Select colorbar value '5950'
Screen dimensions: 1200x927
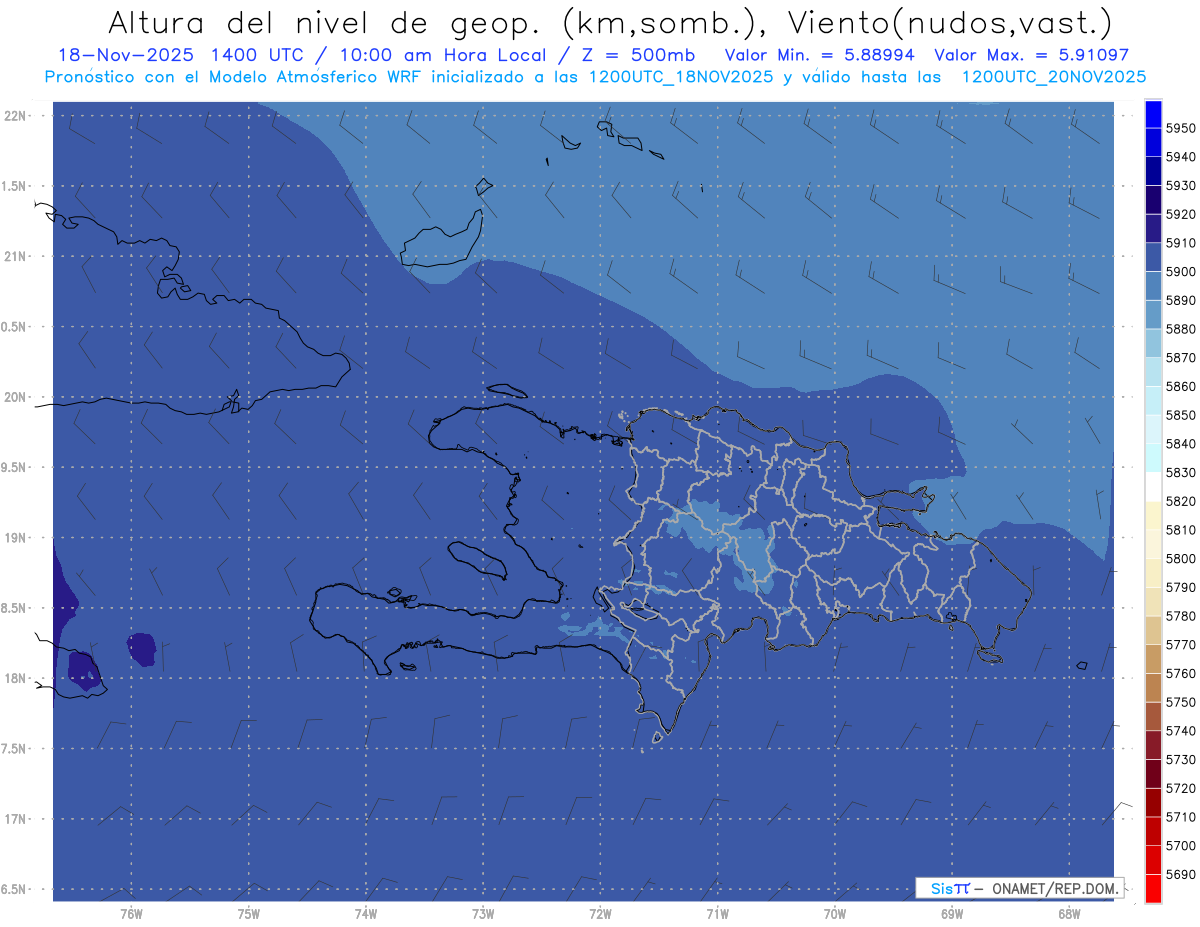point(1182,128)
